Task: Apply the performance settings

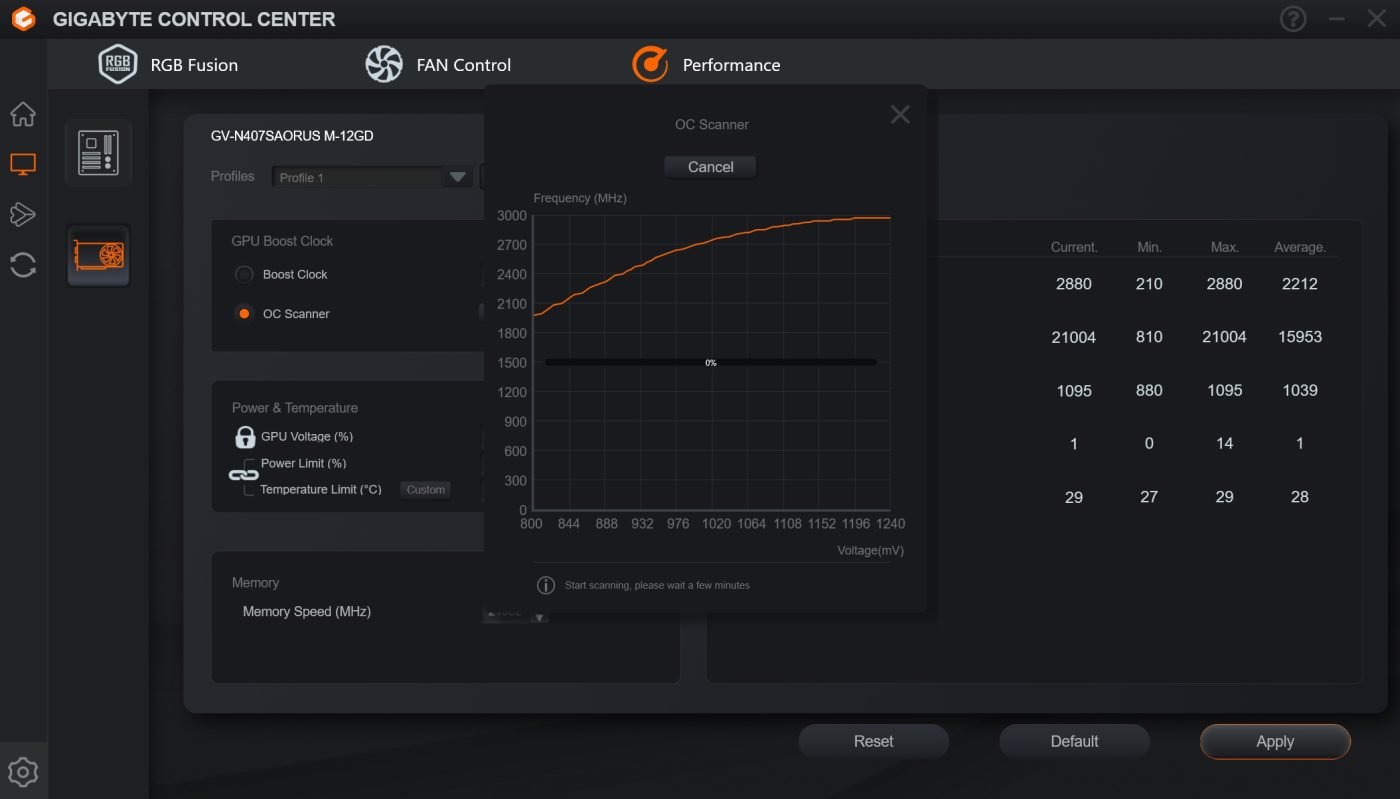Action: tap(1275, 741)
